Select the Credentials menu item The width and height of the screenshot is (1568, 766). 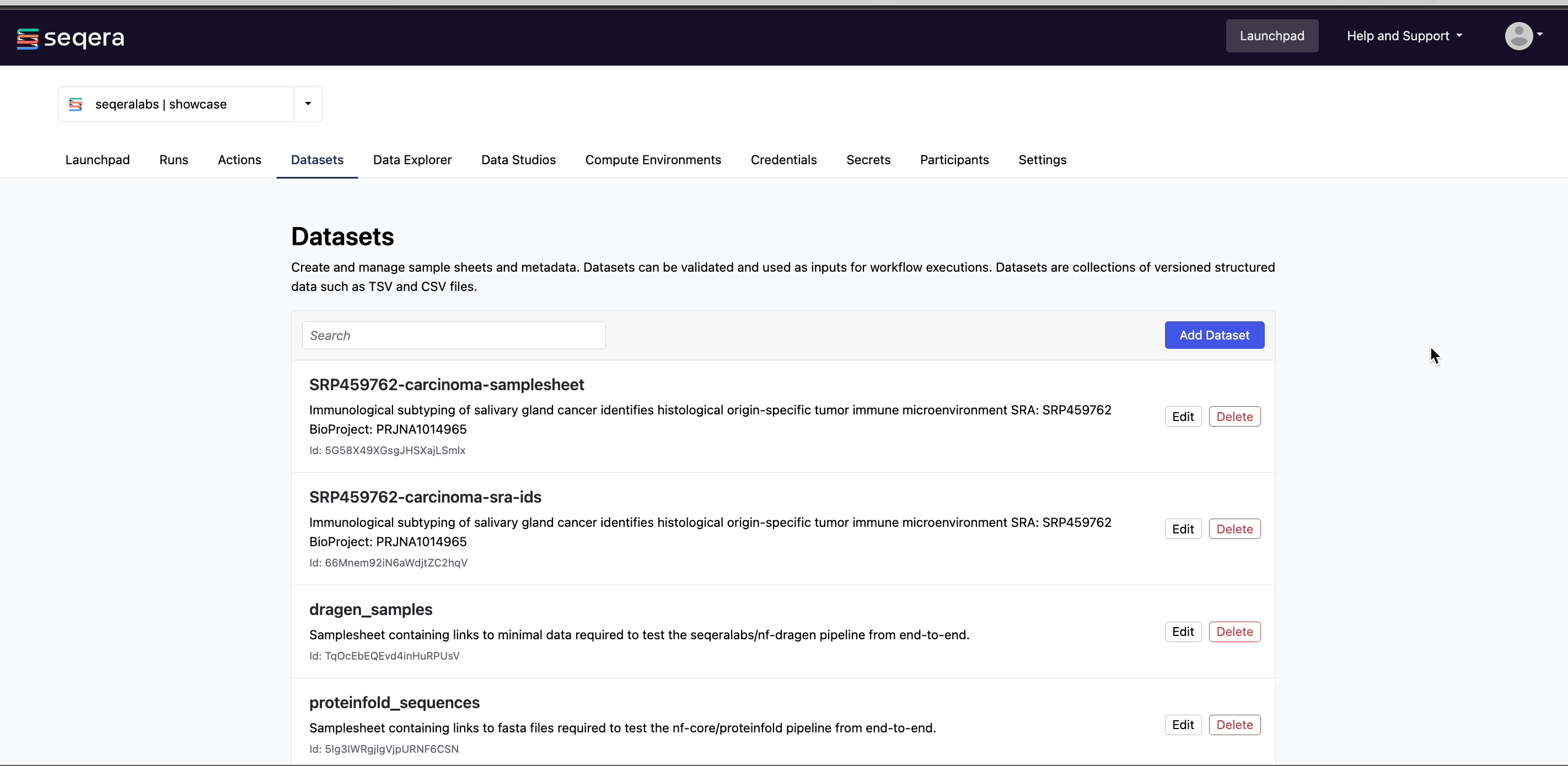pos(784,160)
